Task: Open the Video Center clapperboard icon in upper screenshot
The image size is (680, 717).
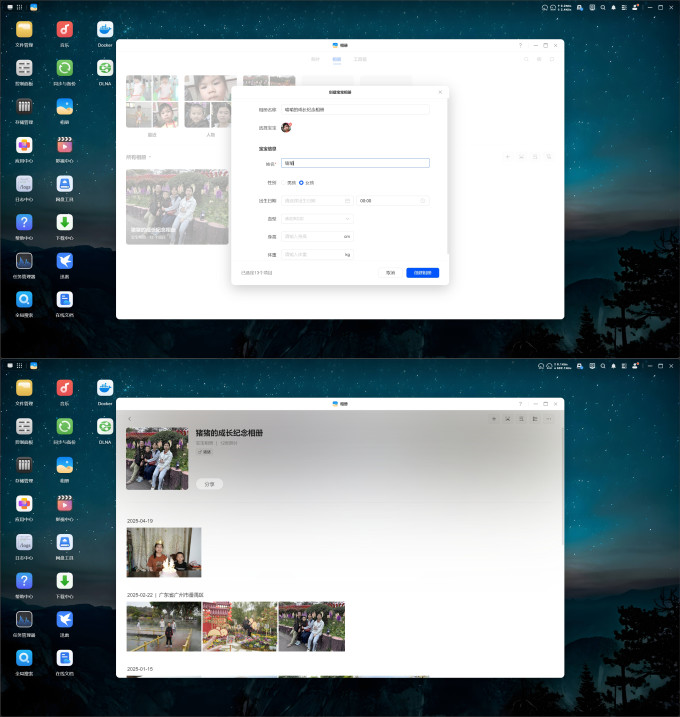Action: (x=64, y=145)
